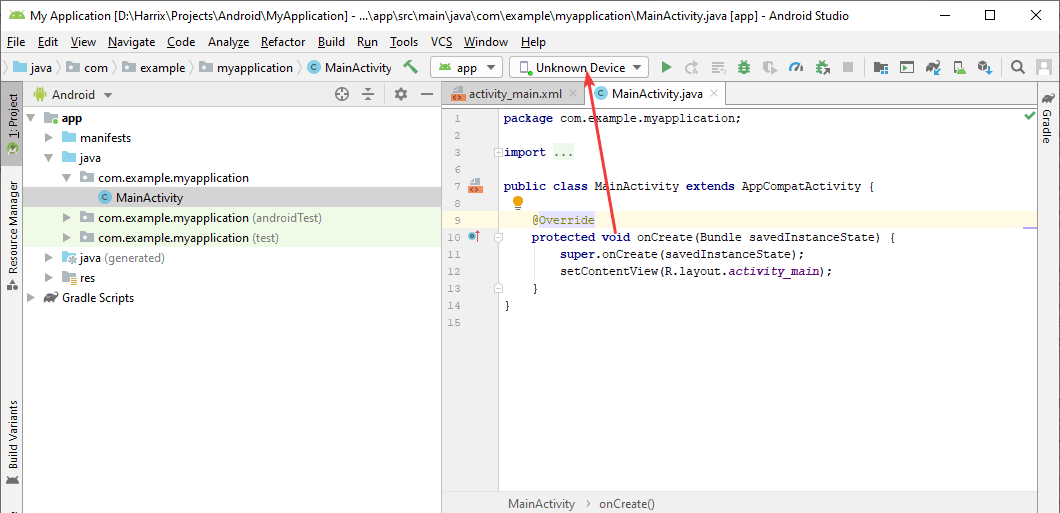The width and height of the screenshot is (1060, 513).
Task: Open the Unknown Device dropdown
Action: pyautogui.click(x=580, y=68)
